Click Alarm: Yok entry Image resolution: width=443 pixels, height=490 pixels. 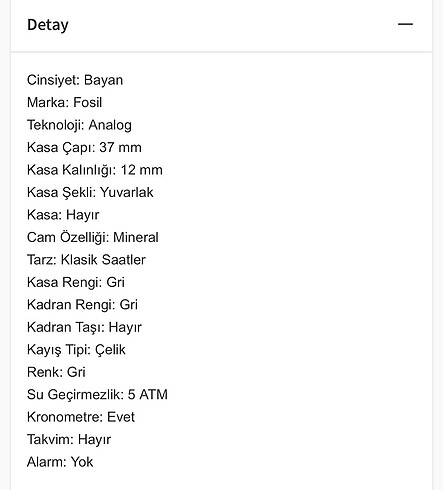[60, 462]
